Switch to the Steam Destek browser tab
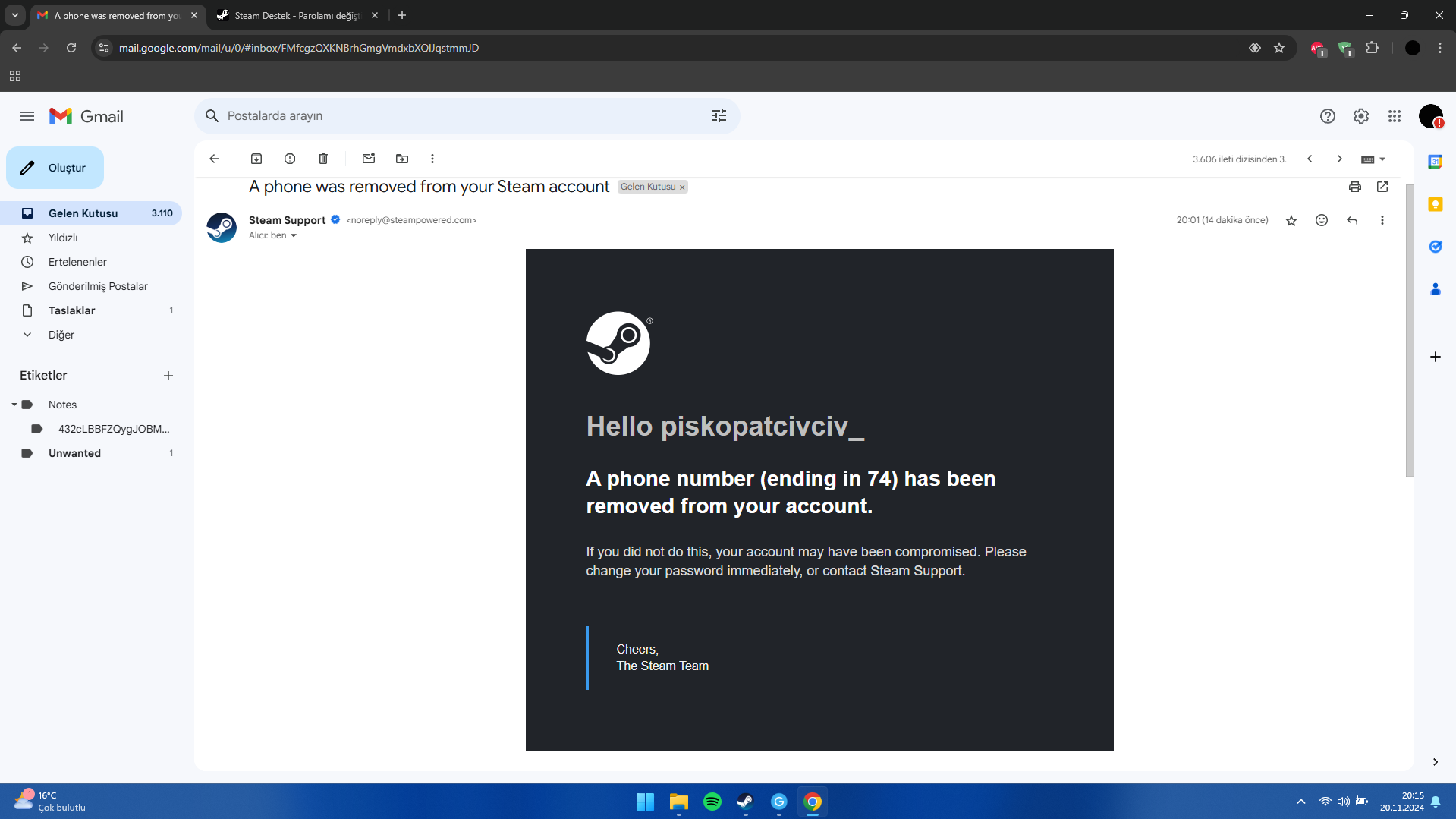Screen dimensions: 1456x819 (x=296, y=15)
